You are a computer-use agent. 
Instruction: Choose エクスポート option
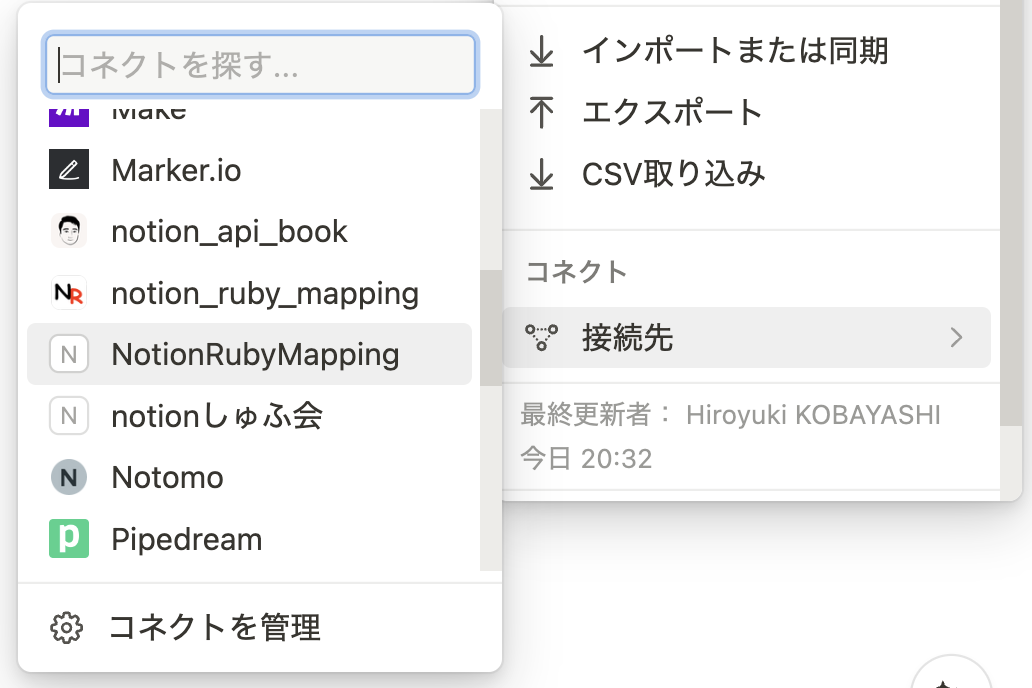[x=747, y=113]
